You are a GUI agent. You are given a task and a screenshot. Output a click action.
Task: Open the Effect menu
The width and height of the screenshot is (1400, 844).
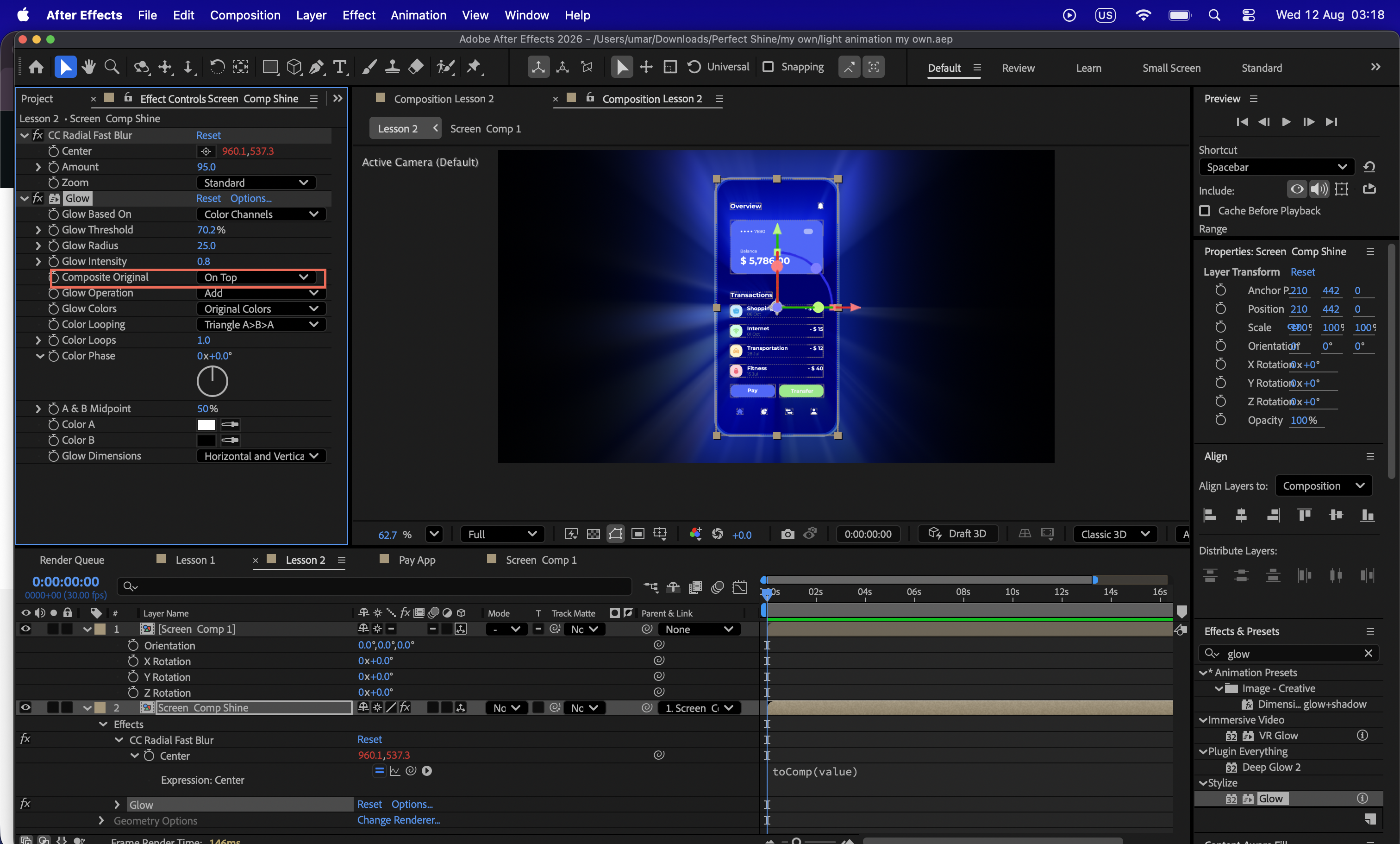(358, 15)
